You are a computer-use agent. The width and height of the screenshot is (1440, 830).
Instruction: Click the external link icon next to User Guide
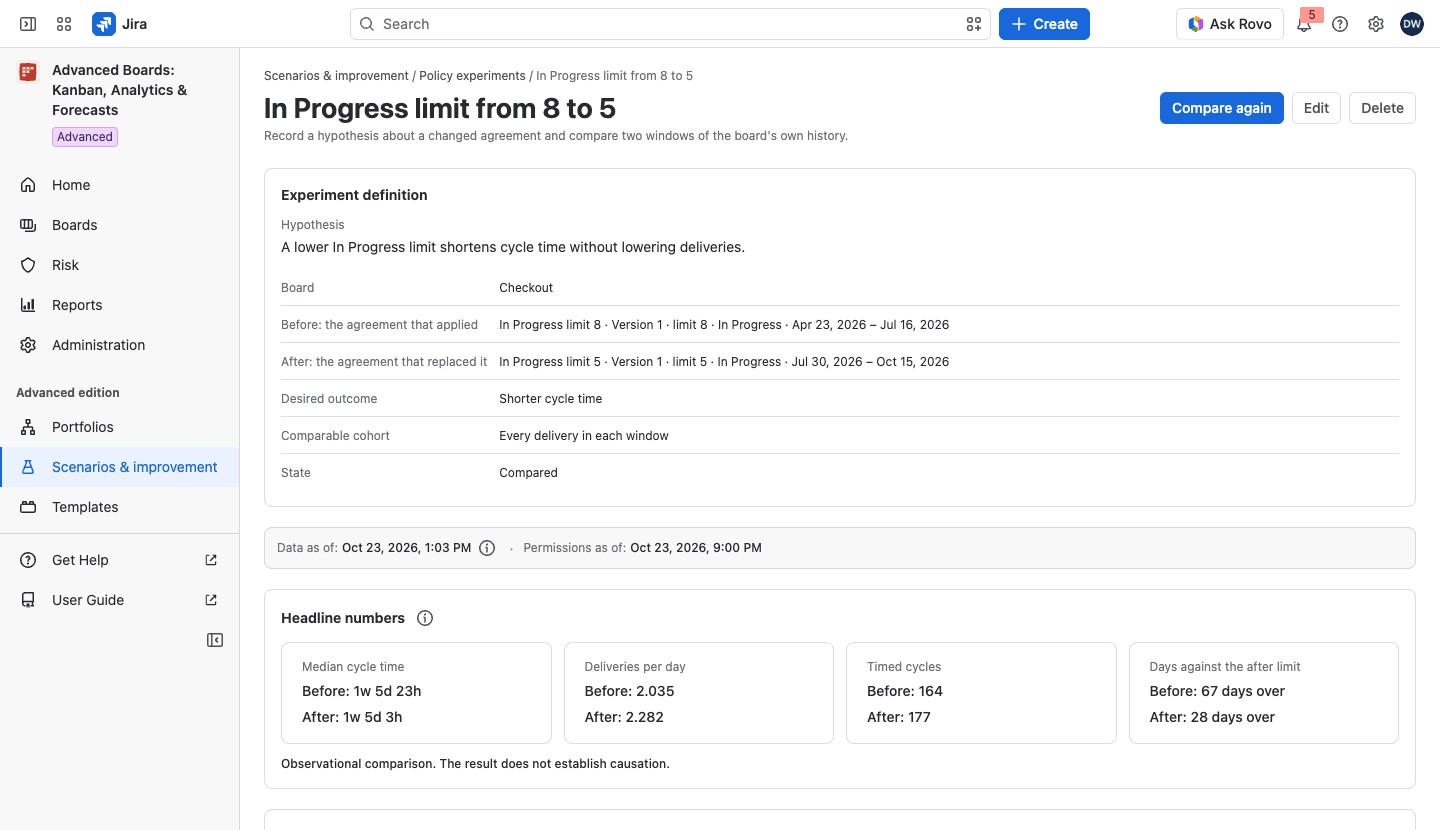tap(211, 600)
